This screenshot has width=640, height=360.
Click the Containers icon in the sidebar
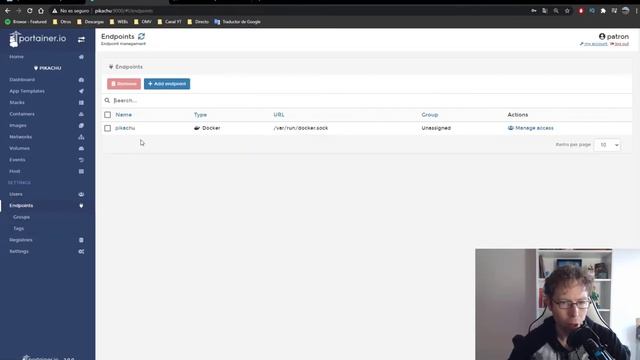(x=81, y=114)
